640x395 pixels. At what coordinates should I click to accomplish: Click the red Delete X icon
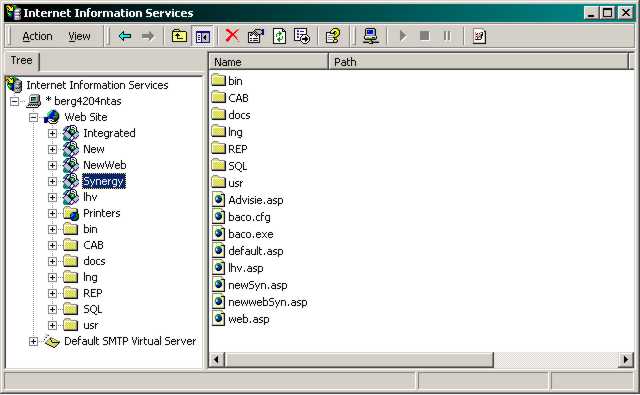(232, 36)
